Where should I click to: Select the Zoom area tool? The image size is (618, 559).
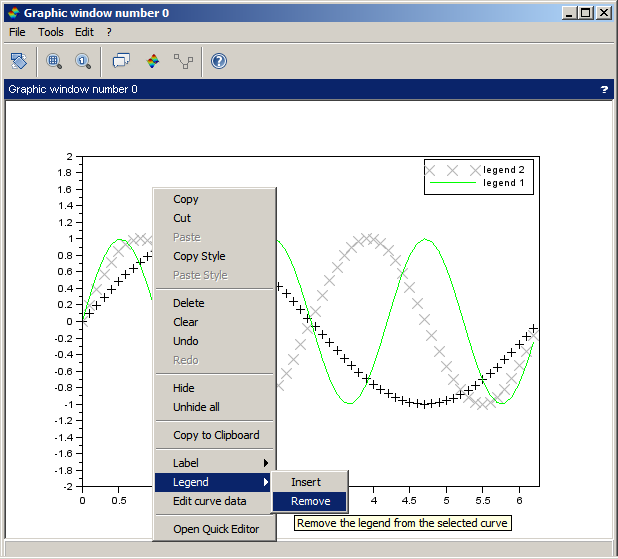pyautogui.click(x=54, y=61)
